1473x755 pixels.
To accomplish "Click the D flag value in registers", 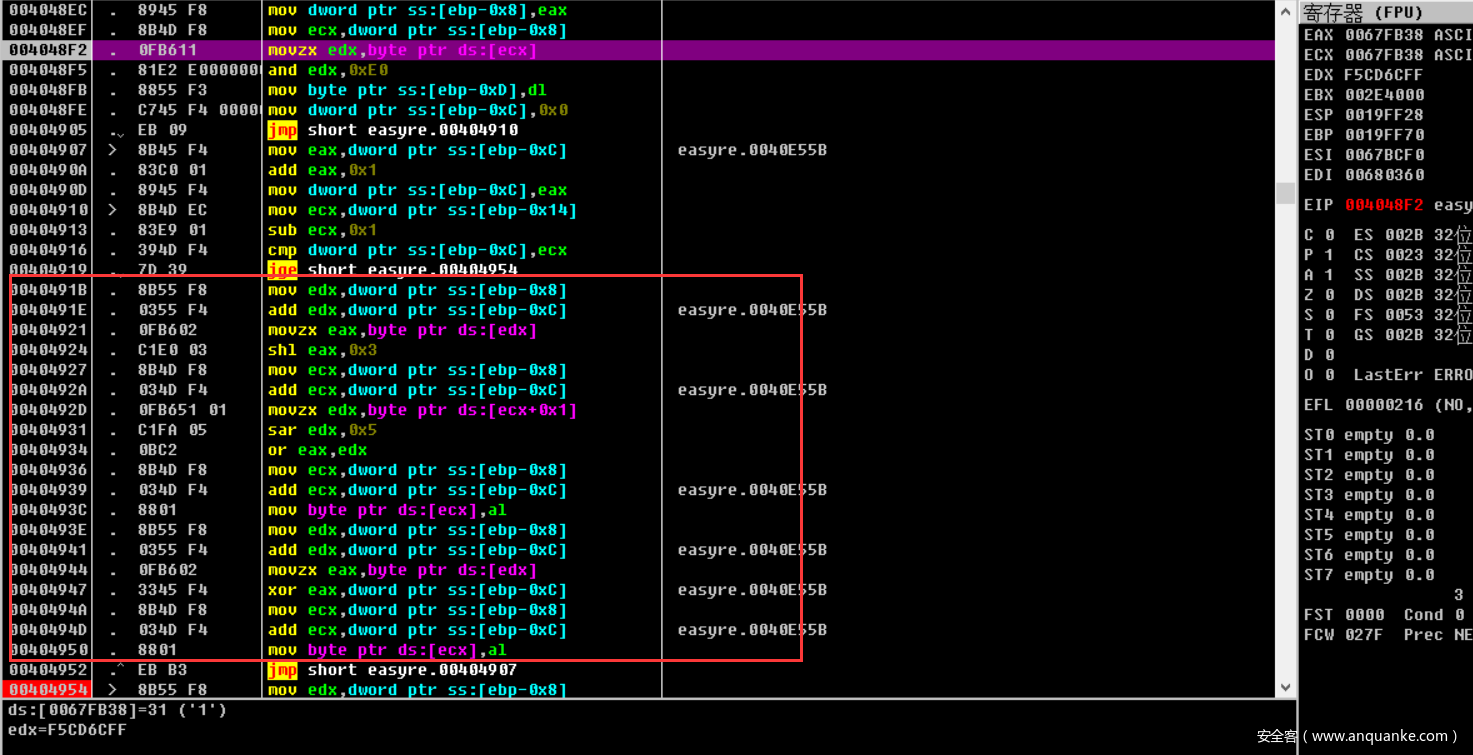I will pyautogui.click(x=1330, y=355).
